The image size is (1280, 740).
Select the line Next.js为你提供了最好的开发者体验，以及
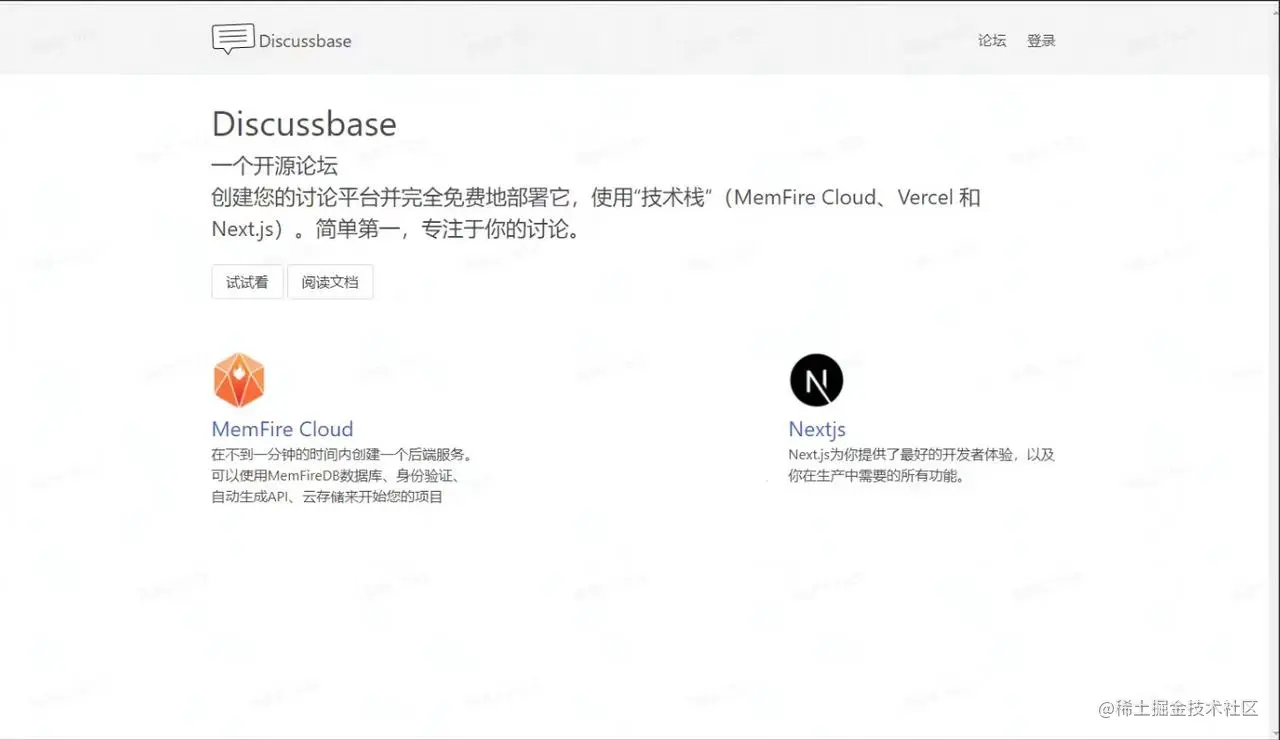pos(921,454)
